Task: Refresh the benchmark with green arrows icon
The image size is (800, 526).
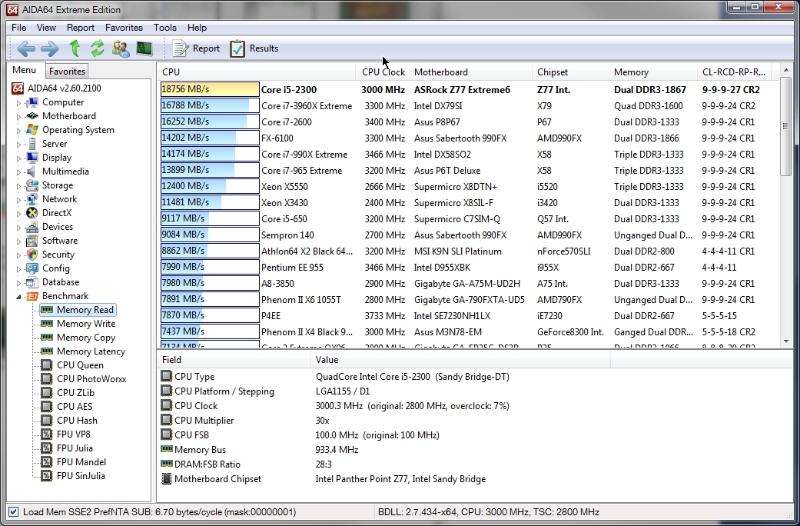Action: click(98, 48)
